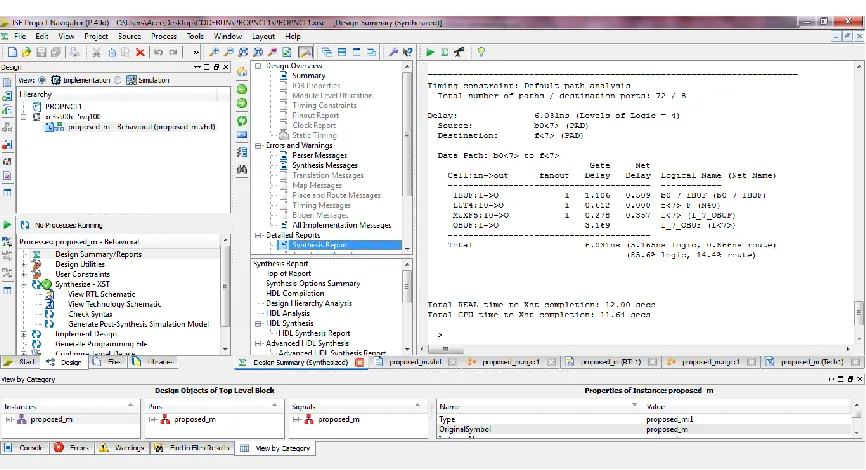Click the report horizontal scrollbar

[637, 349]
